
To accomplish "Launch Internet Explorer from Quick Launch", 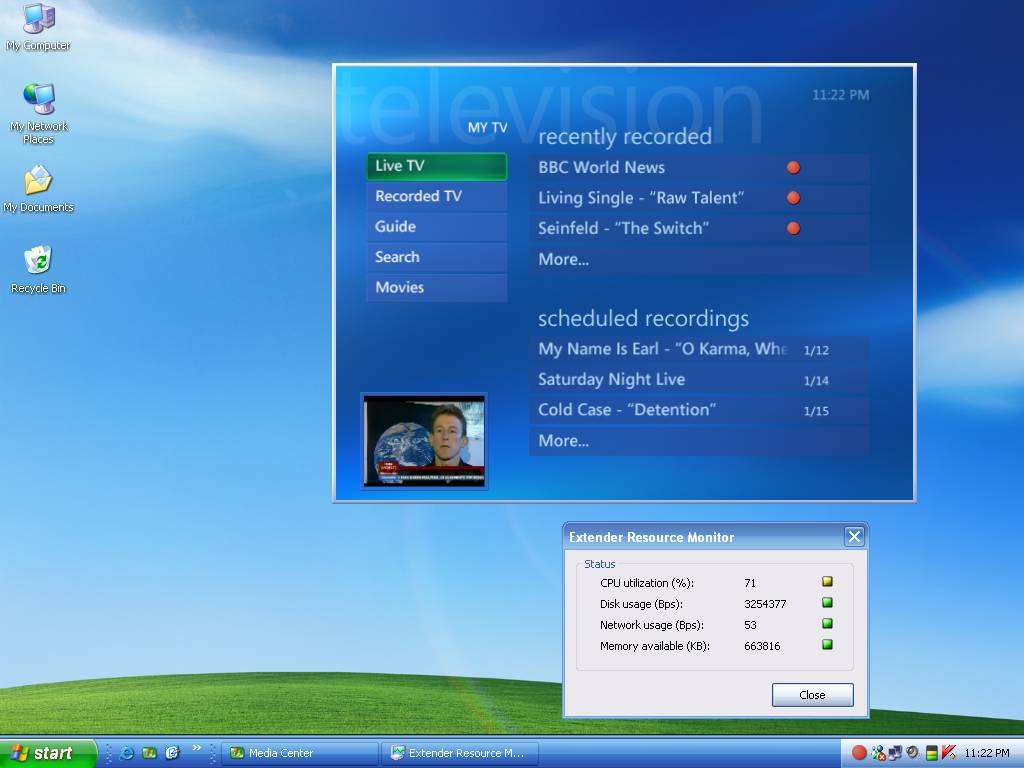I will coord(127,753).
